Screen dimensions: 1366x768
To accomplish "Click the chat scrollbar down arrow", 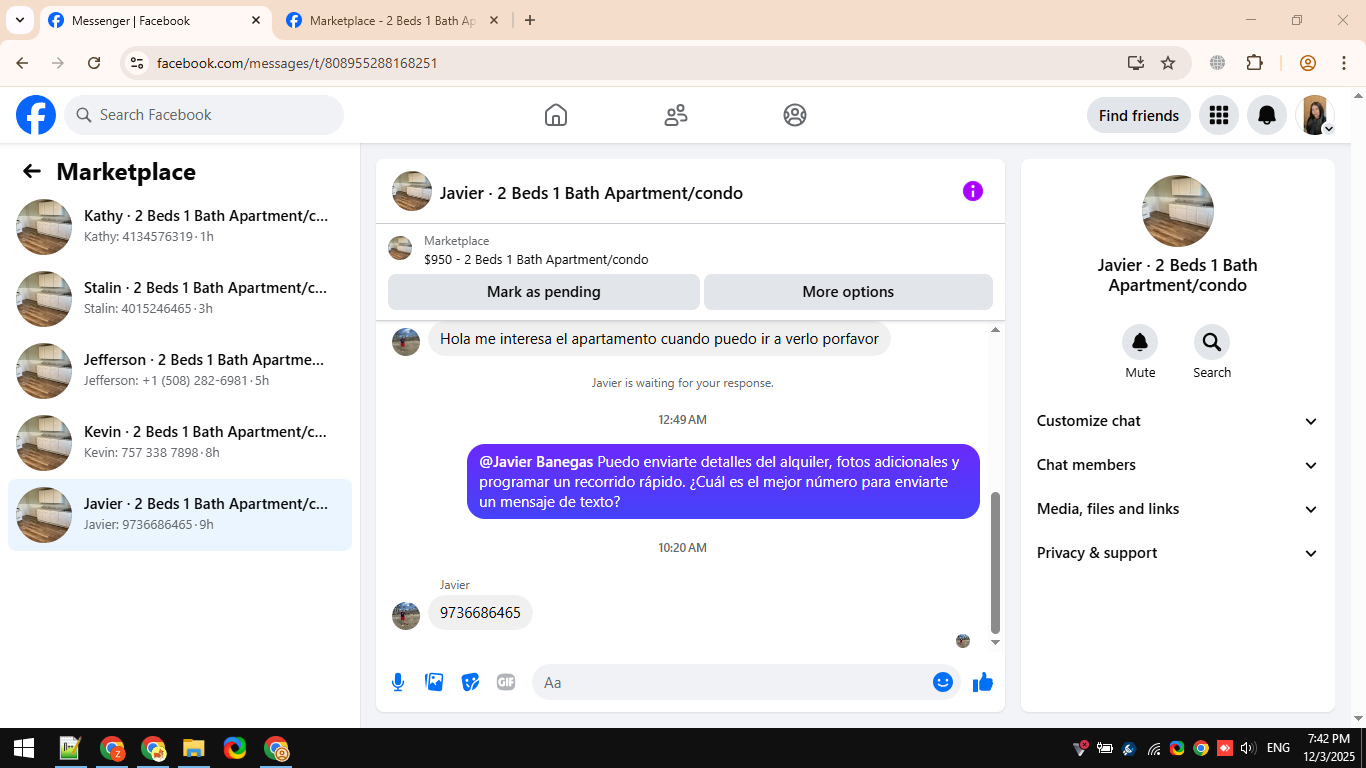I will [995, 642].
